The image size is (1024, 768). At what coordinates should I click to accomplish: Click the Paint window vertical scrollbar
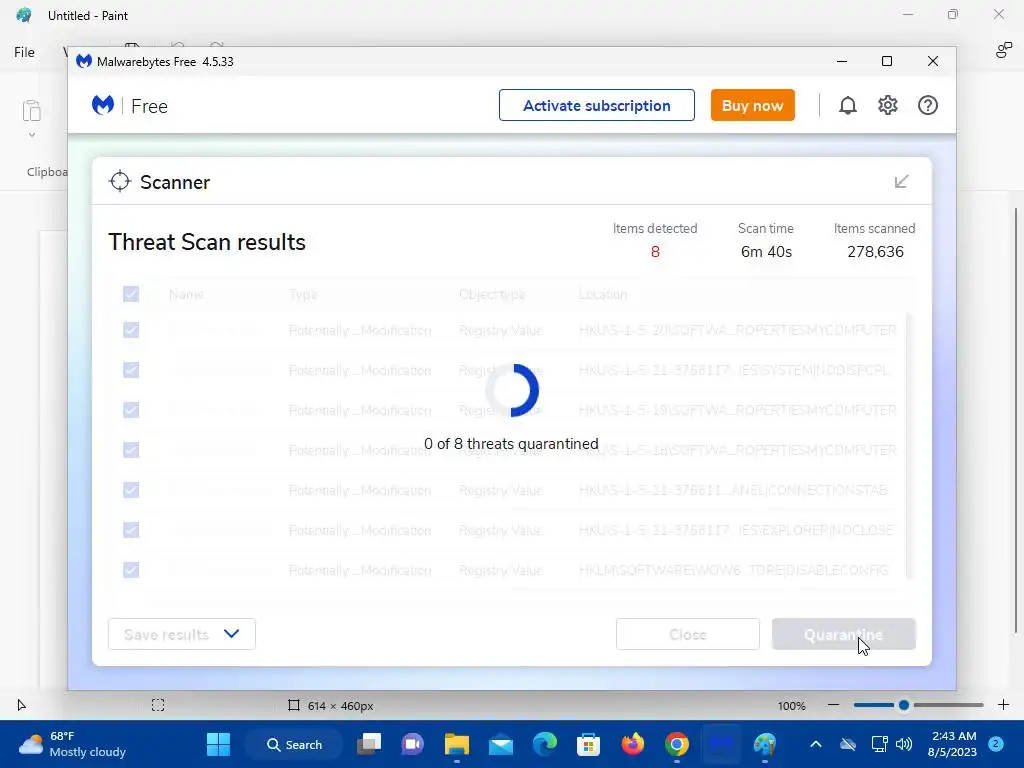tap(1016, 421)
